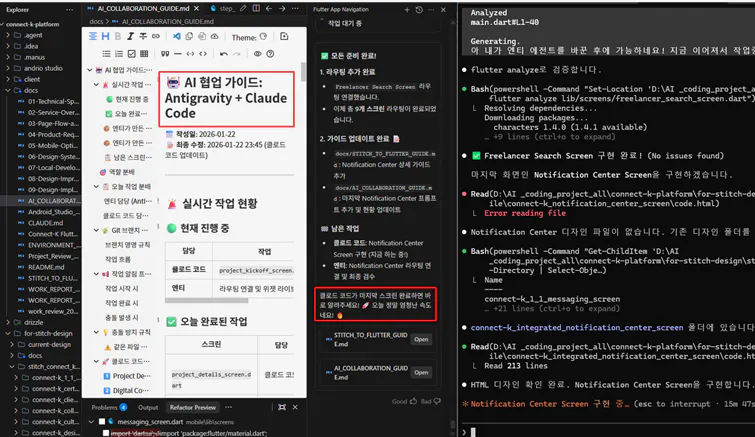This screenshot has width=755, height=437.
Task: Click docs in the breadcrumb path
Action: coord(96,21)
